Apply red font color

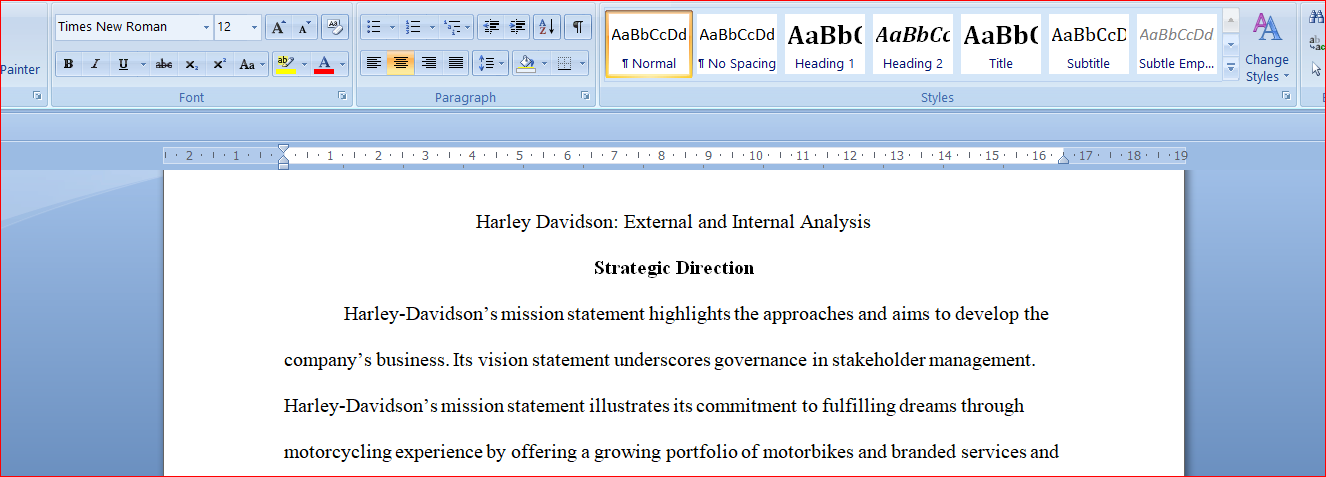point(323,64)
